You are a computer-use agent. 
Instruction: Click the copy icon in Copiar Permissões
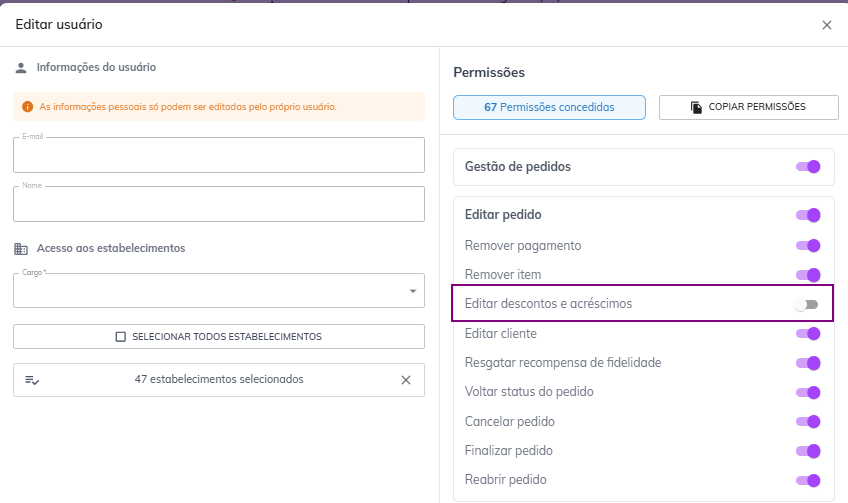coord(696,107)
